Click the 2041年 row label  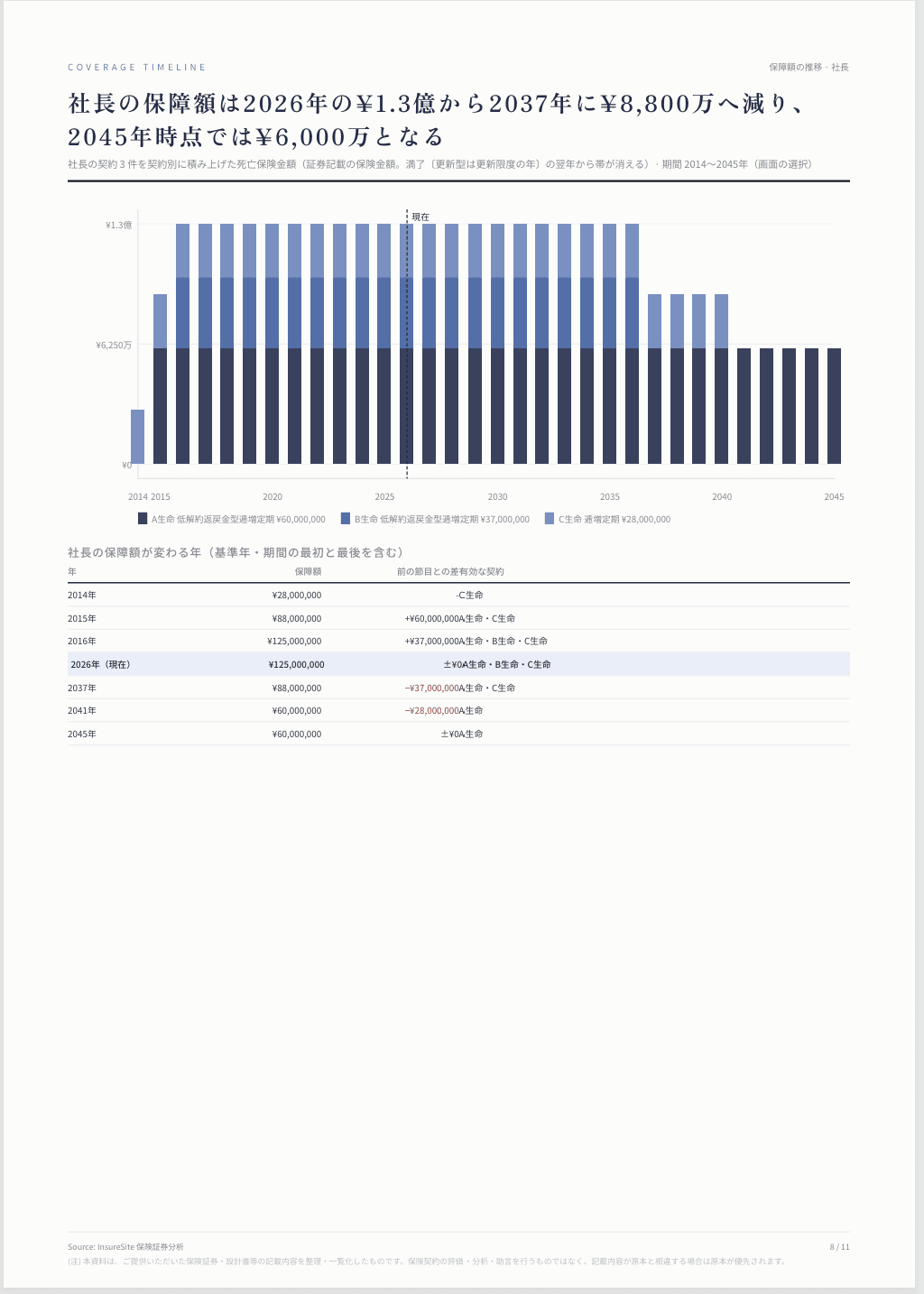click(82, 711)
